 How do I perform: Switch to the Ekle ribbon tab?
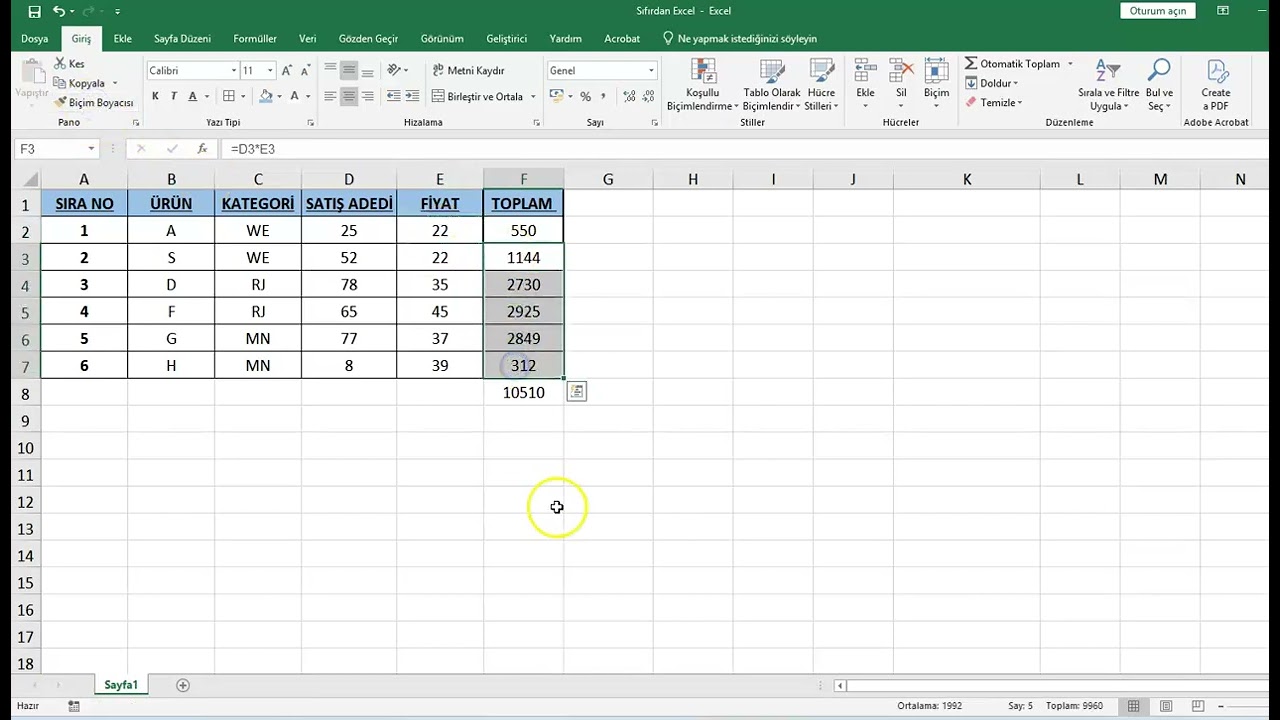(123, 38)
